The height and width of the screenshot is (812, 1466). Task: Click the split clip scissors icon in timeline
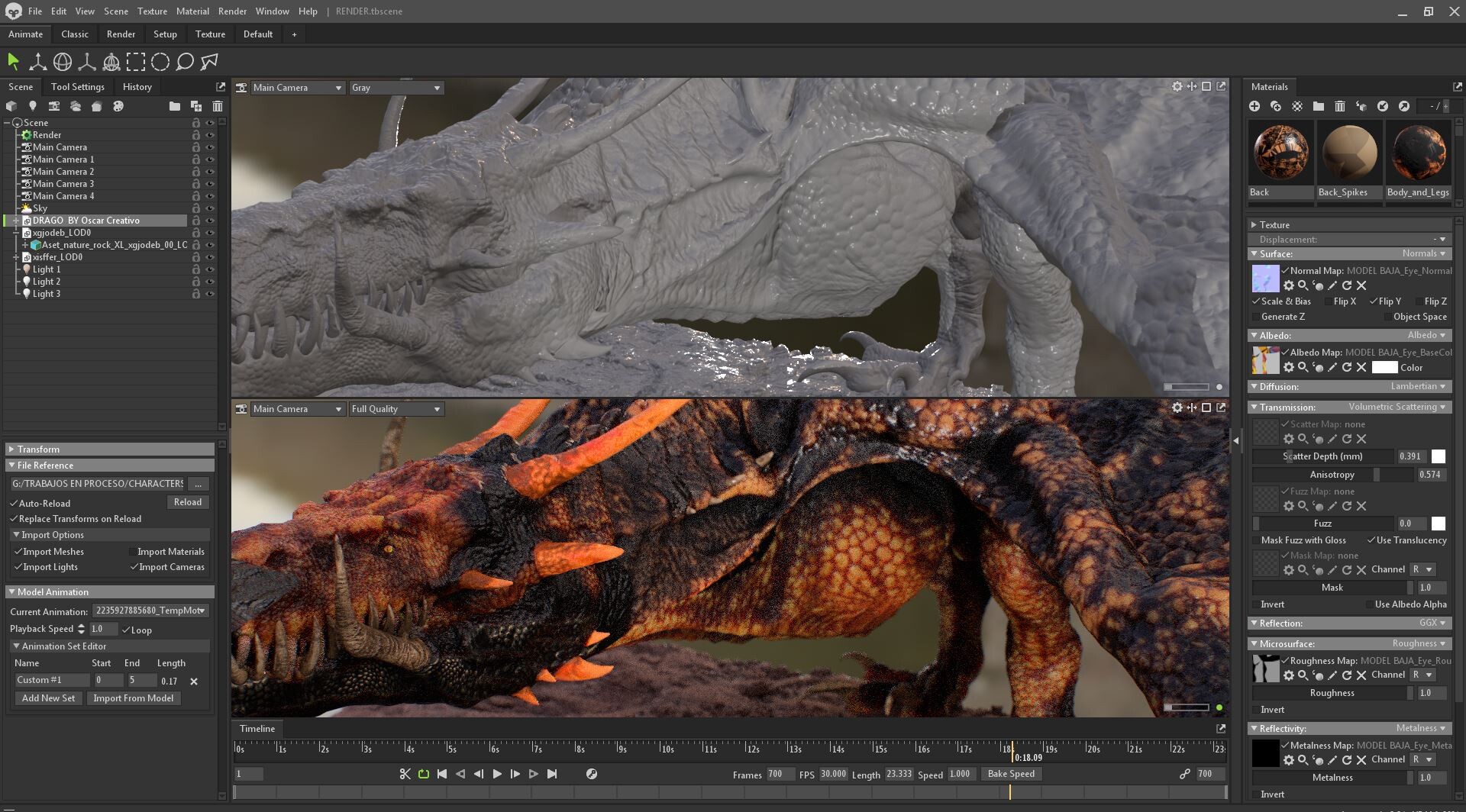[x=405, y=774]
